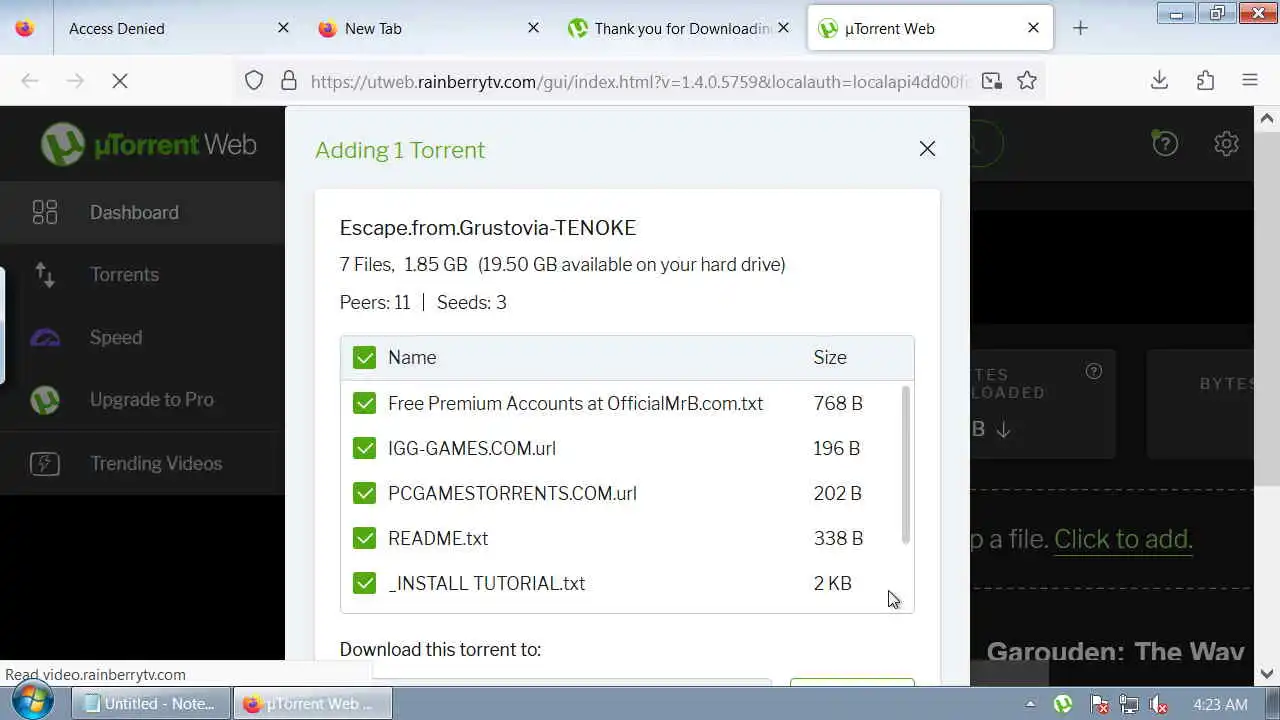Click the µTorrent Web taskbar button

(x=313, y=704)
